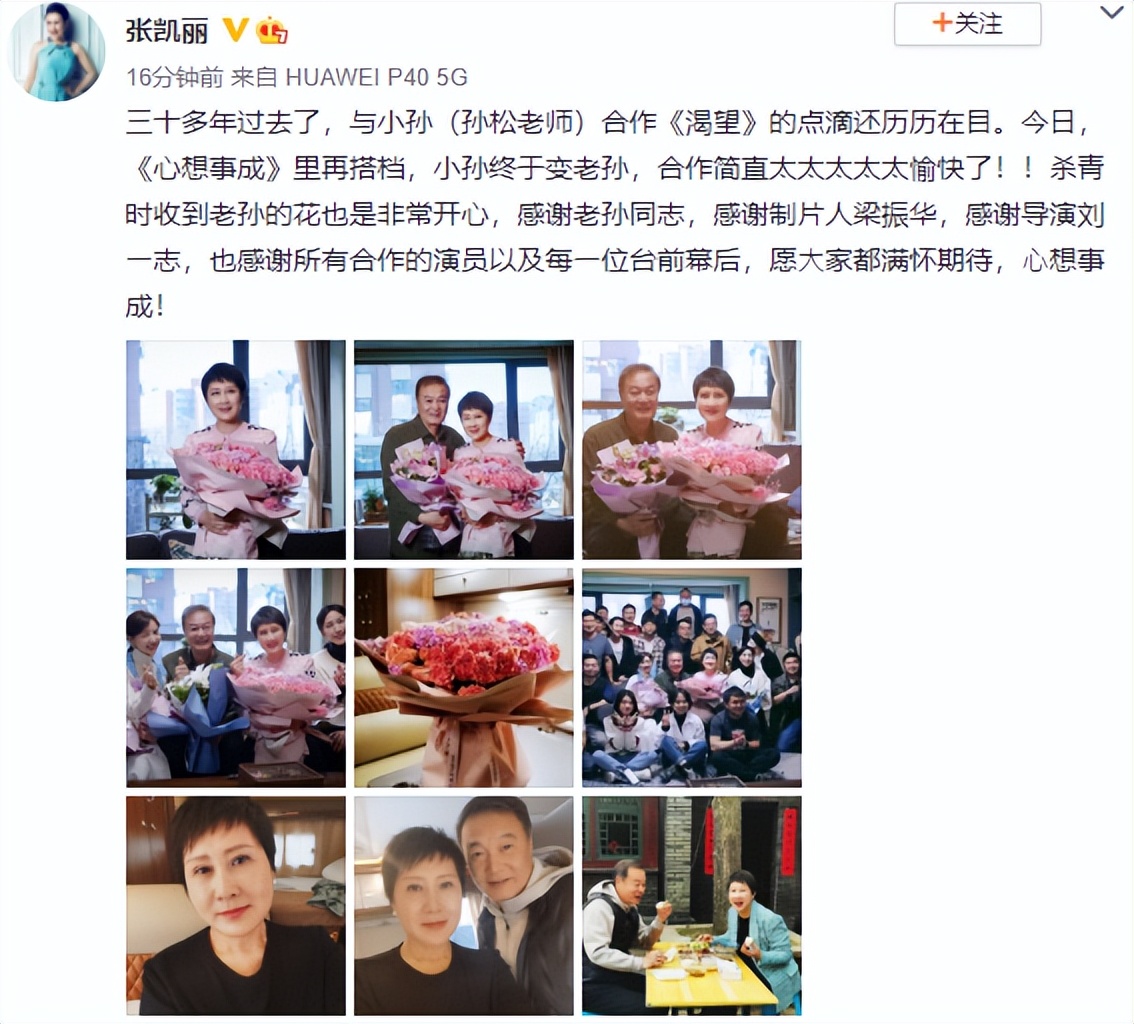
Task: Click the membership crown icon beside username
Action: coord(271,30)
